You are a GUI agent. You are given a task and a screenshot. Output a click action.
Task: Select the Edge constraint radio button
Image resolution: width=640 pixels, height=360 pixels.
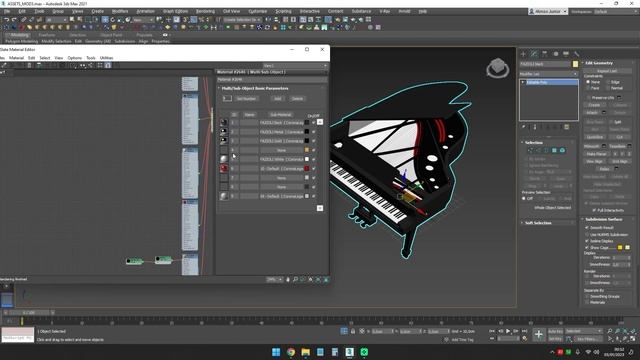pyautogui.click(x=608, y=82)
